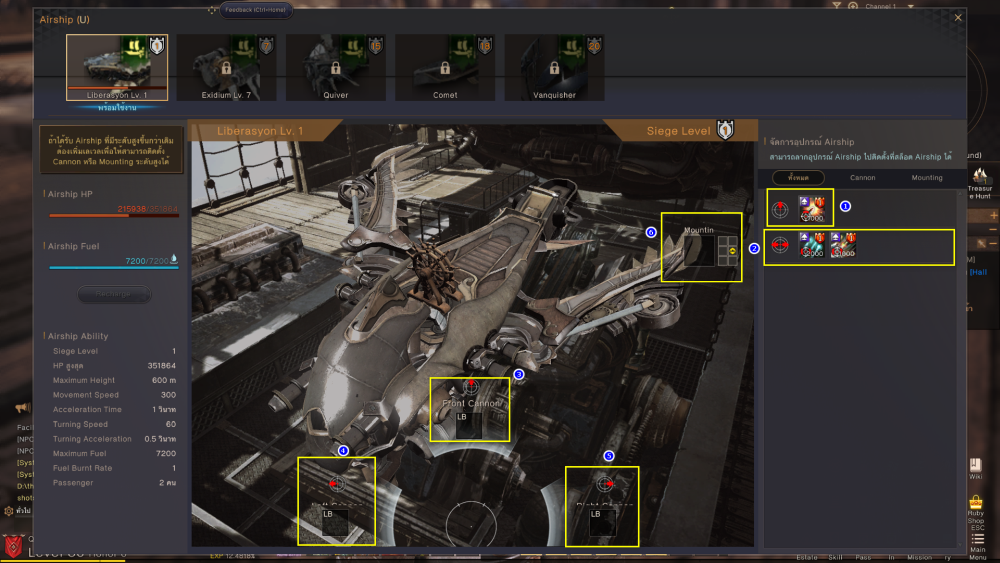Click the level 15 badge on Quiver
Viewport: 1000px width, 563px height.
[376, 45]
